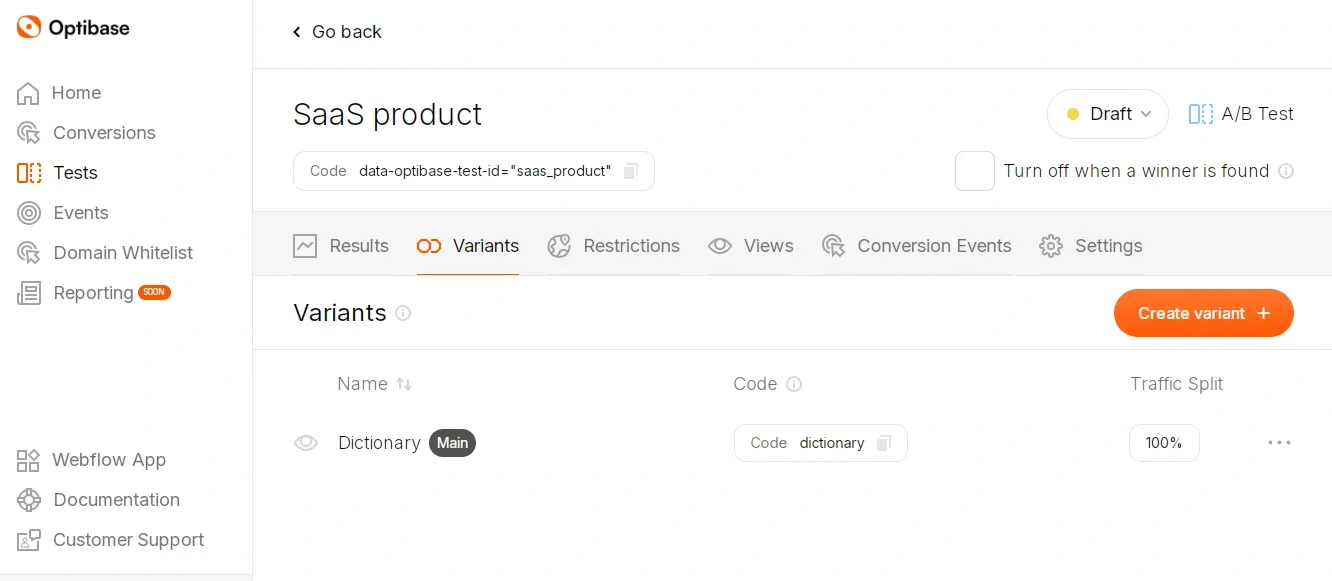Viewport: 1332px width, 581px height.
Task: Open the Dictionary variant options menu
Action: tap(1279, 443)
